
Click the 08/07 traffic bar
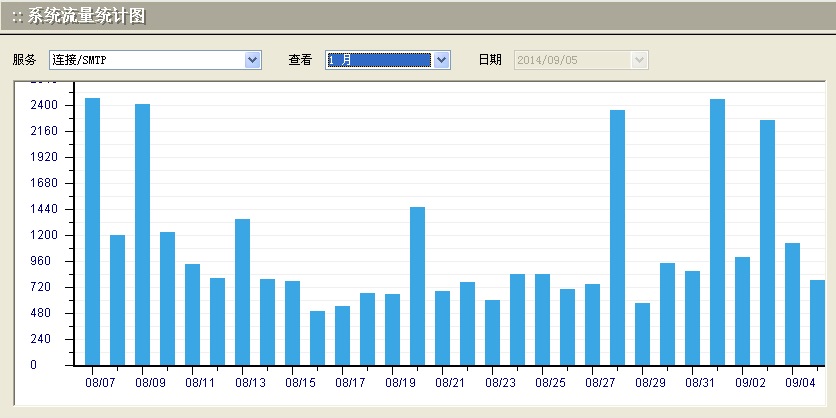[92, 232]
